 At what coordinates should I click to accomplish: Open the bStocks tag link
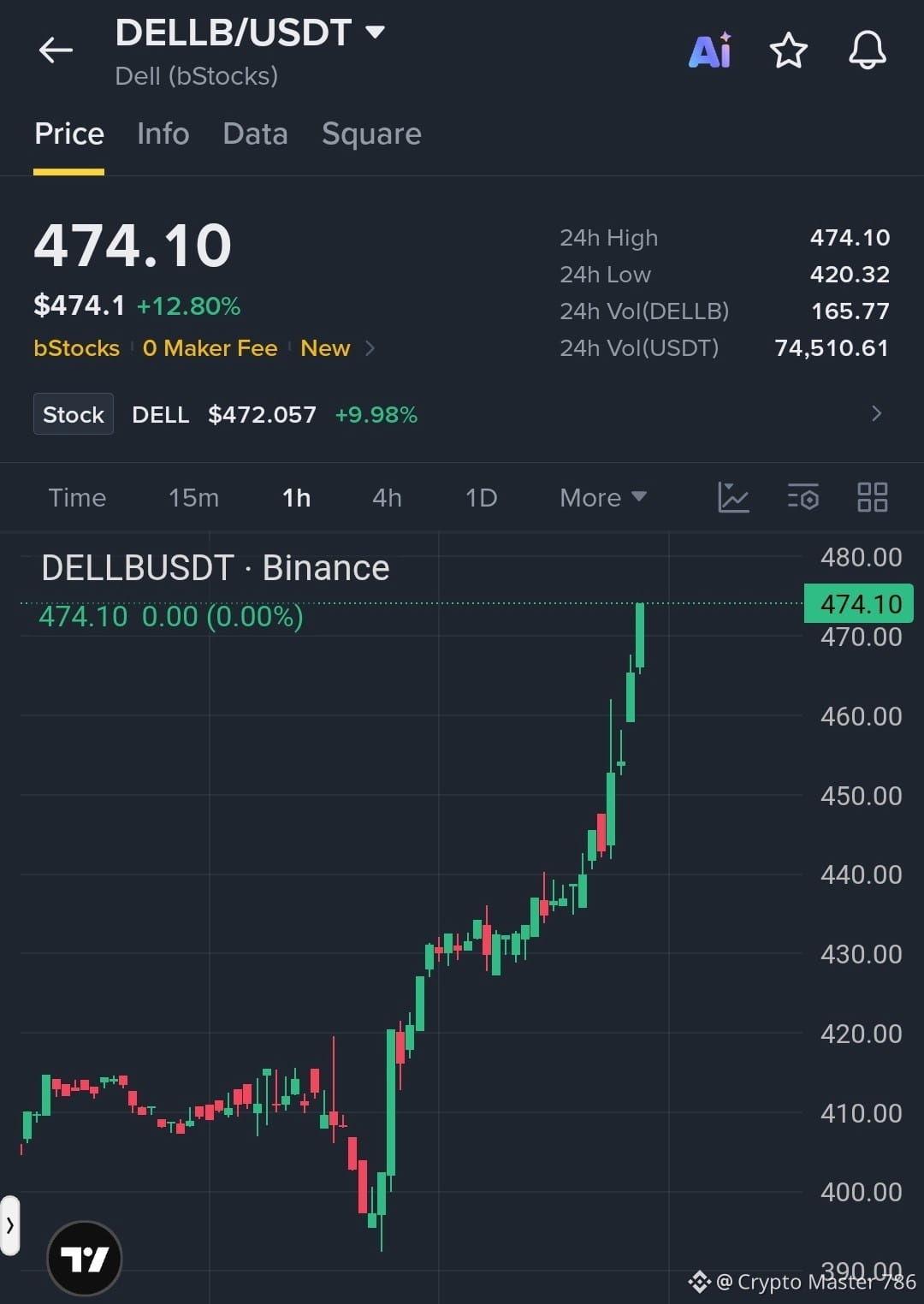pos(77,348)
